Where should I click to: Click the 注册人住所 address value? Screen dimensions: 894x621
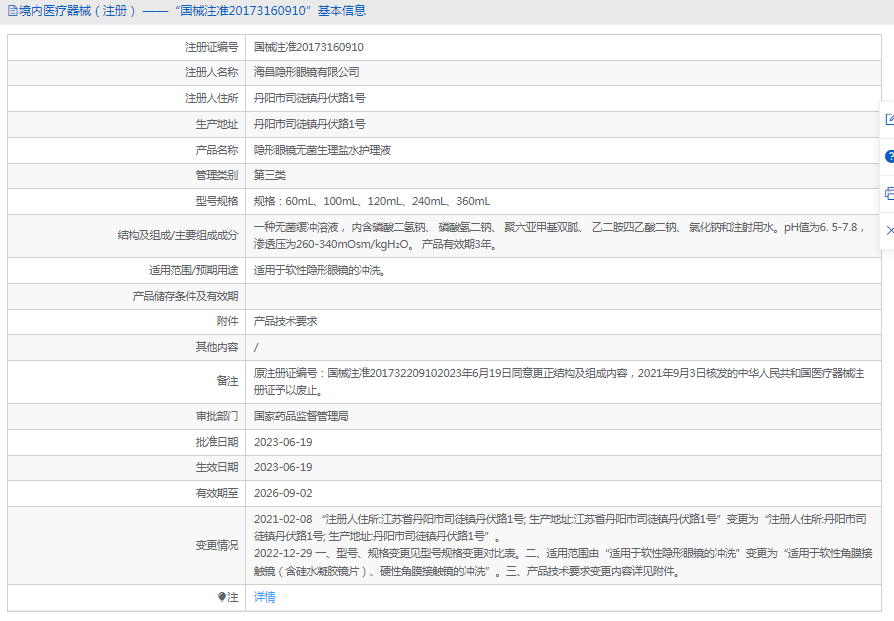pos(309,98)
